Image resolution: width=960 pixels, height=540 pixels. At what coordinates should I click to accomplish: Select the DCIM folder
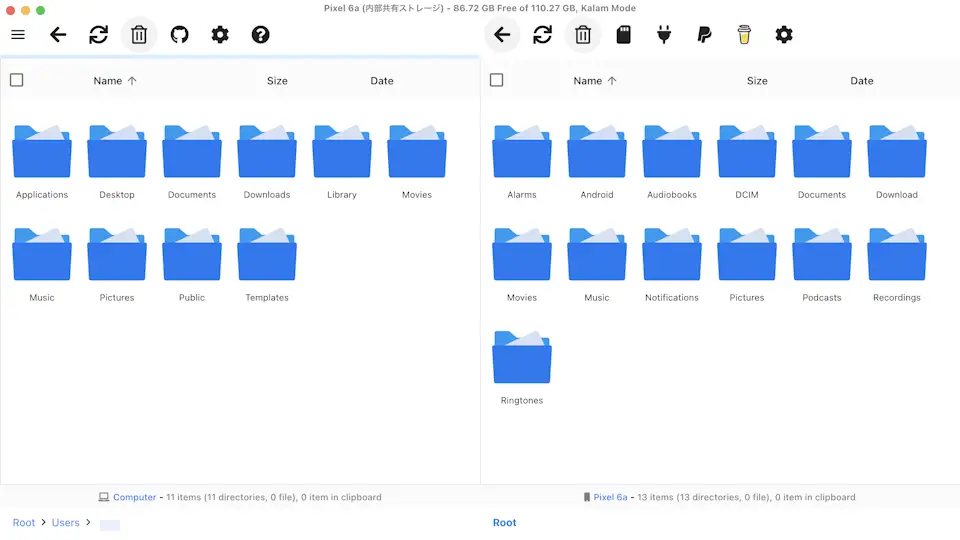747,160
